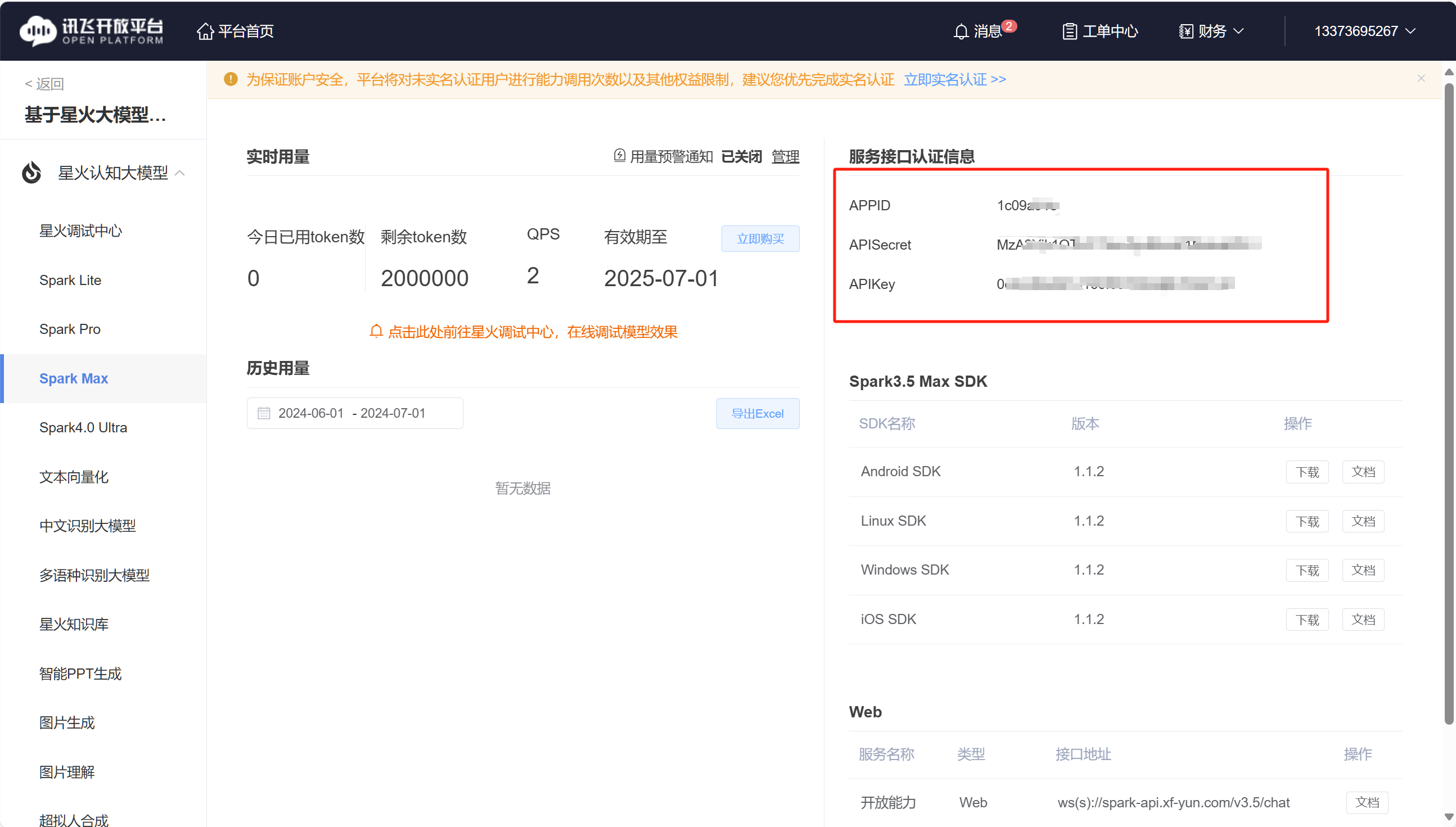Select Spark Lite in sidebar
The height and width of the screenshot is (827, 1456).
point(70,280)
